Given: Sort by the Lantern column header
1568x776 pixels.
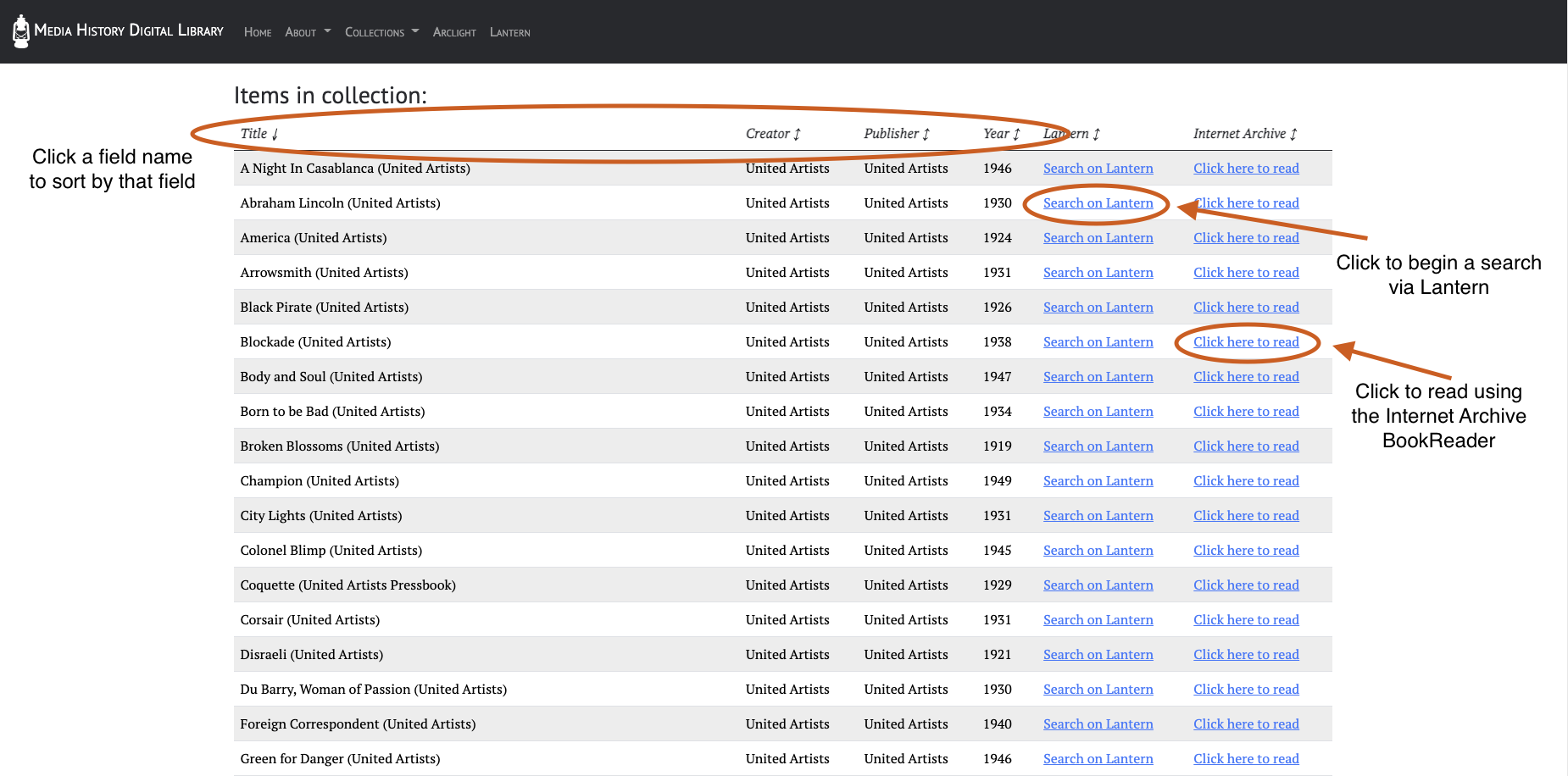Looking at the screenshot, I should pyautogui.click(x=1071, y=134).
